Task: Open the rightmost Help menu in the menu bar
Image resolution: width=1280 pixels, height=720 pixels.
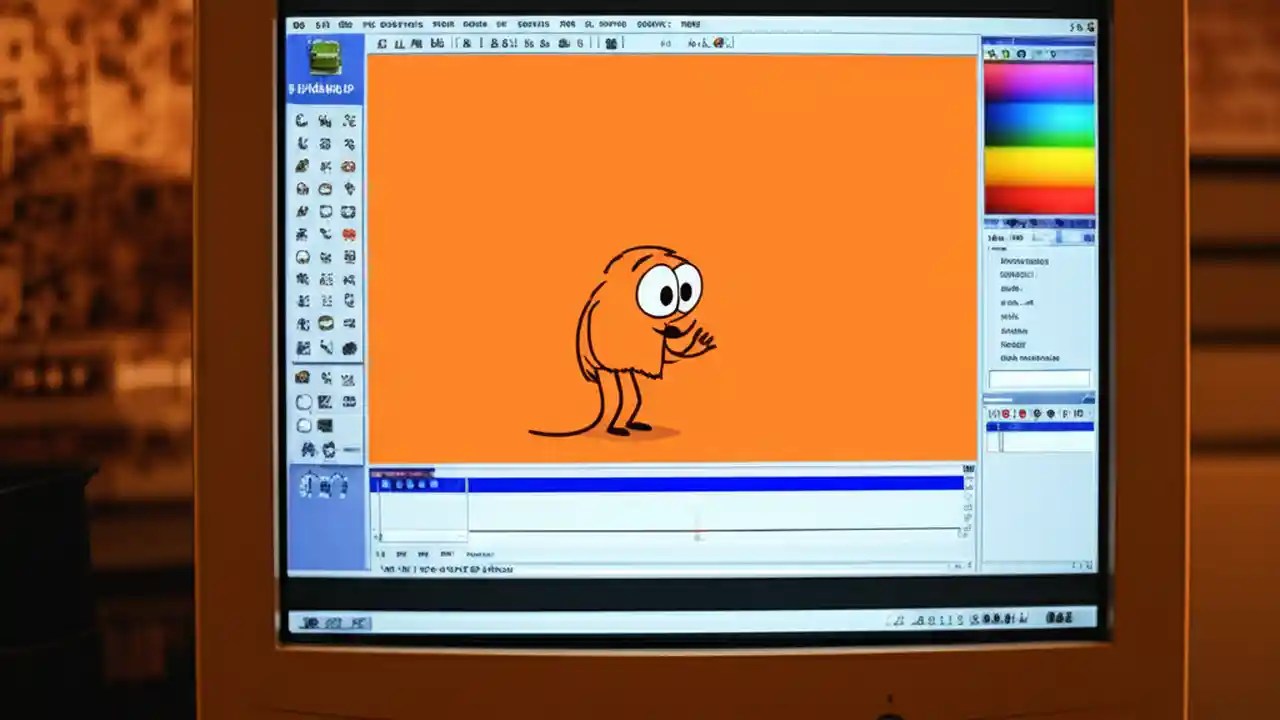Action: pyautogui.click(x=690, y=24)
